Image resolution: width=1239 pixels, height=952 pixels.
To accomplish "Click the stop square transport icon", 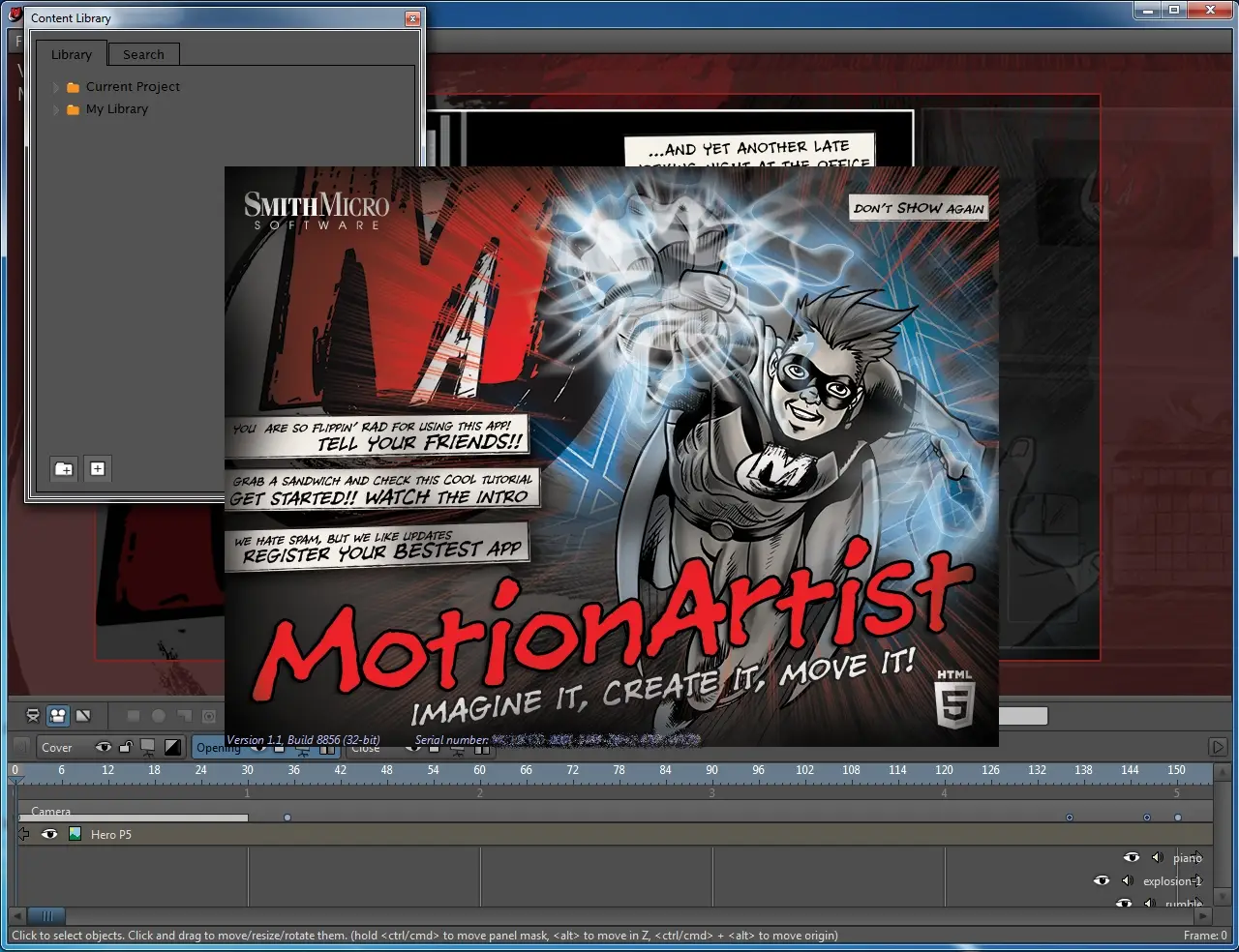I will tap(134, 716).
